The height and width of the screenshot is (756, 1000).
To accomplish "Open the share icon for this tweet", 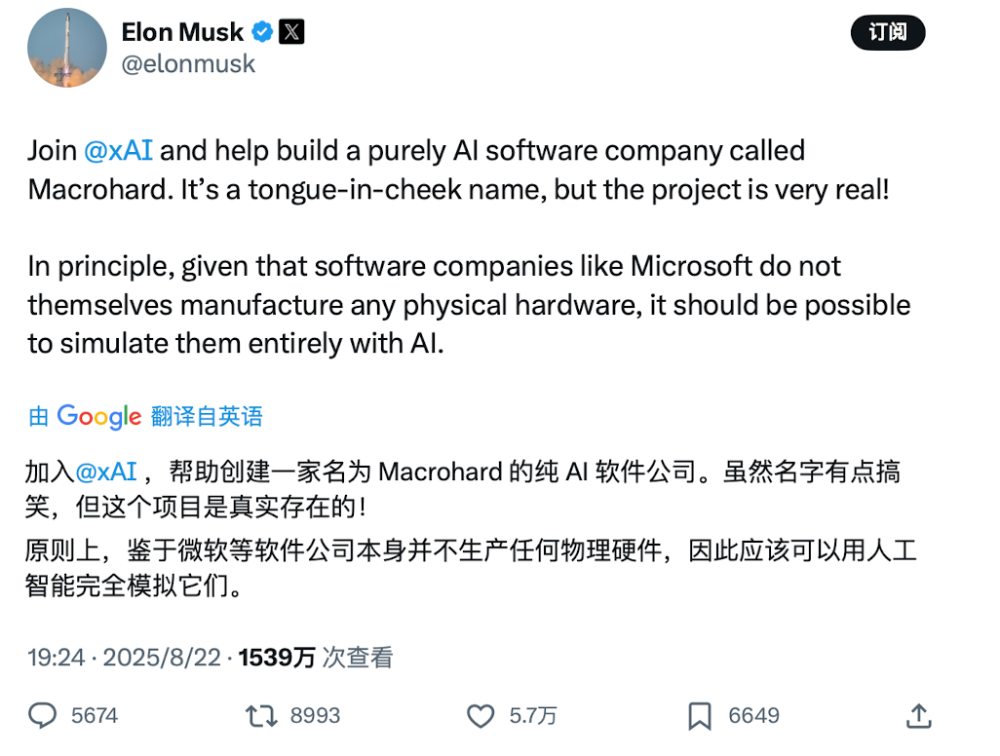I will (x=918, y=716).
